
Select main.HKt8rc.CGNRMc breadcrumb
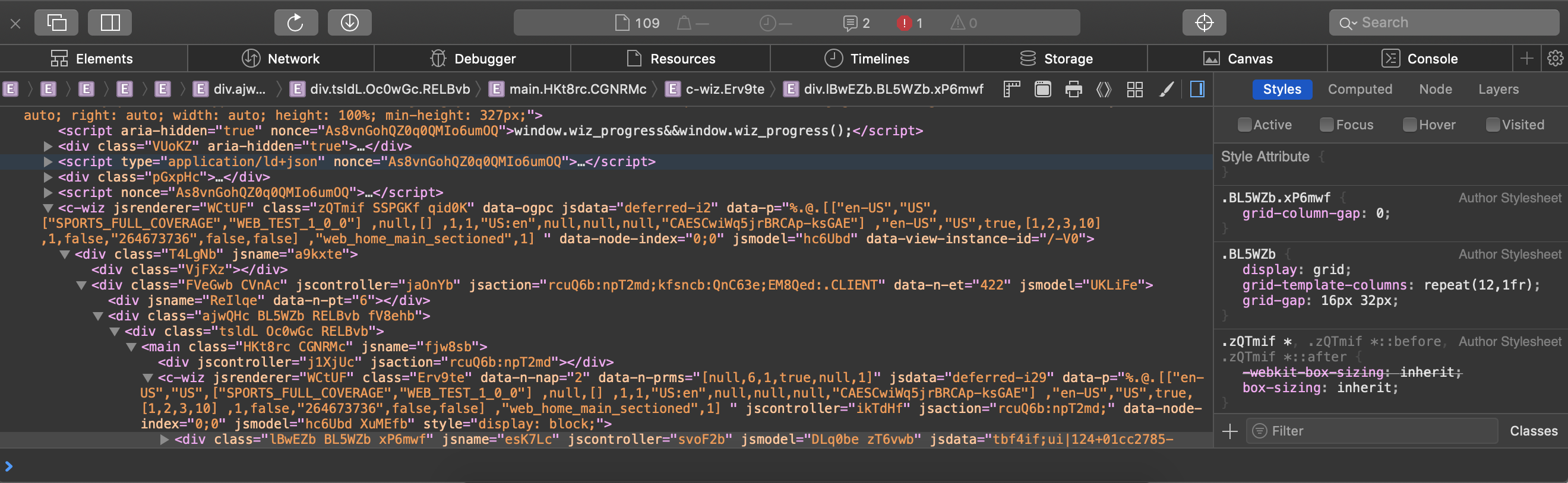[568, 90]
